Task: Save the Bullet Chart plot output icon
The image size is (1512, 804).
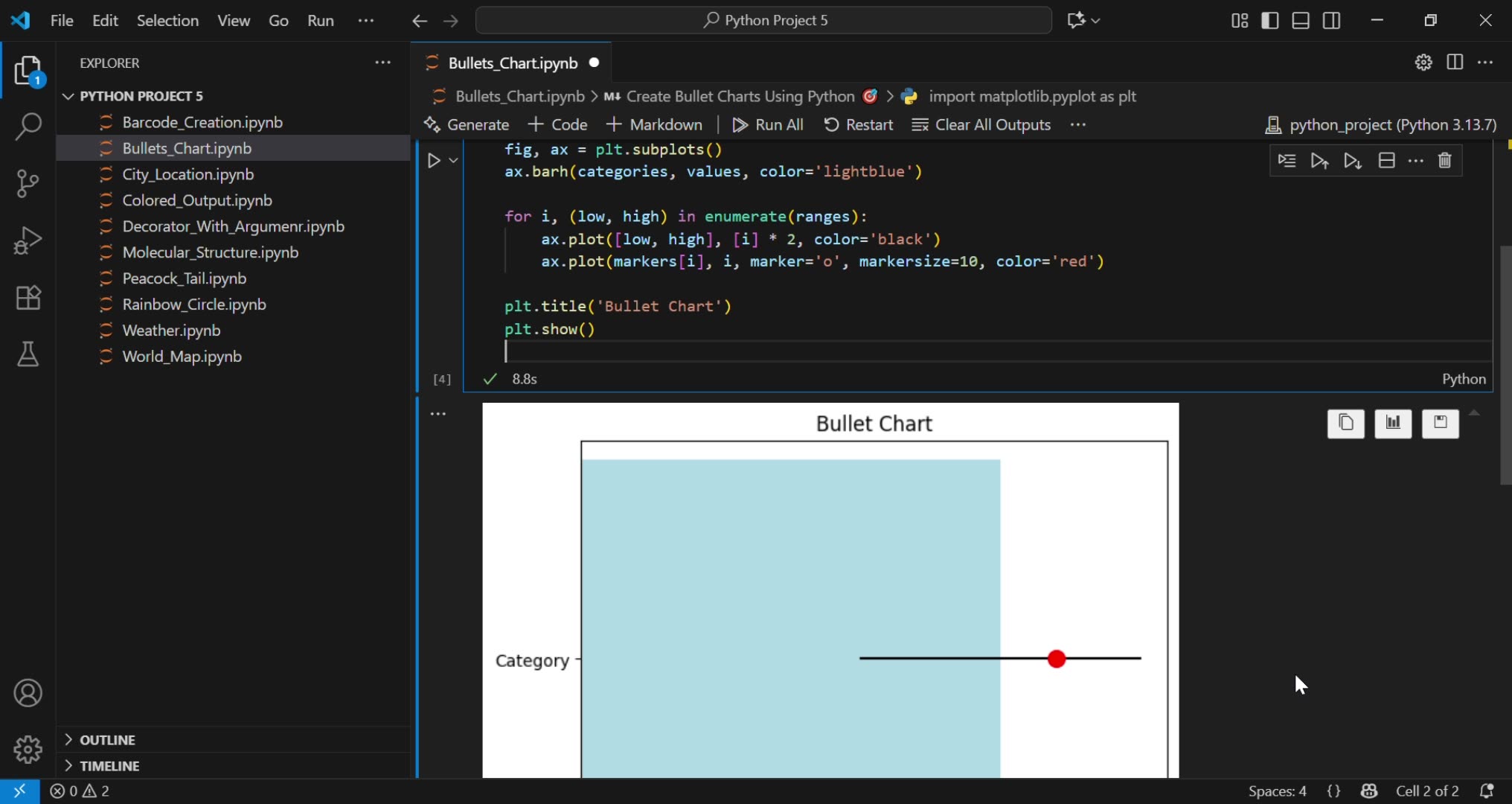Action: coord(1440,424)
